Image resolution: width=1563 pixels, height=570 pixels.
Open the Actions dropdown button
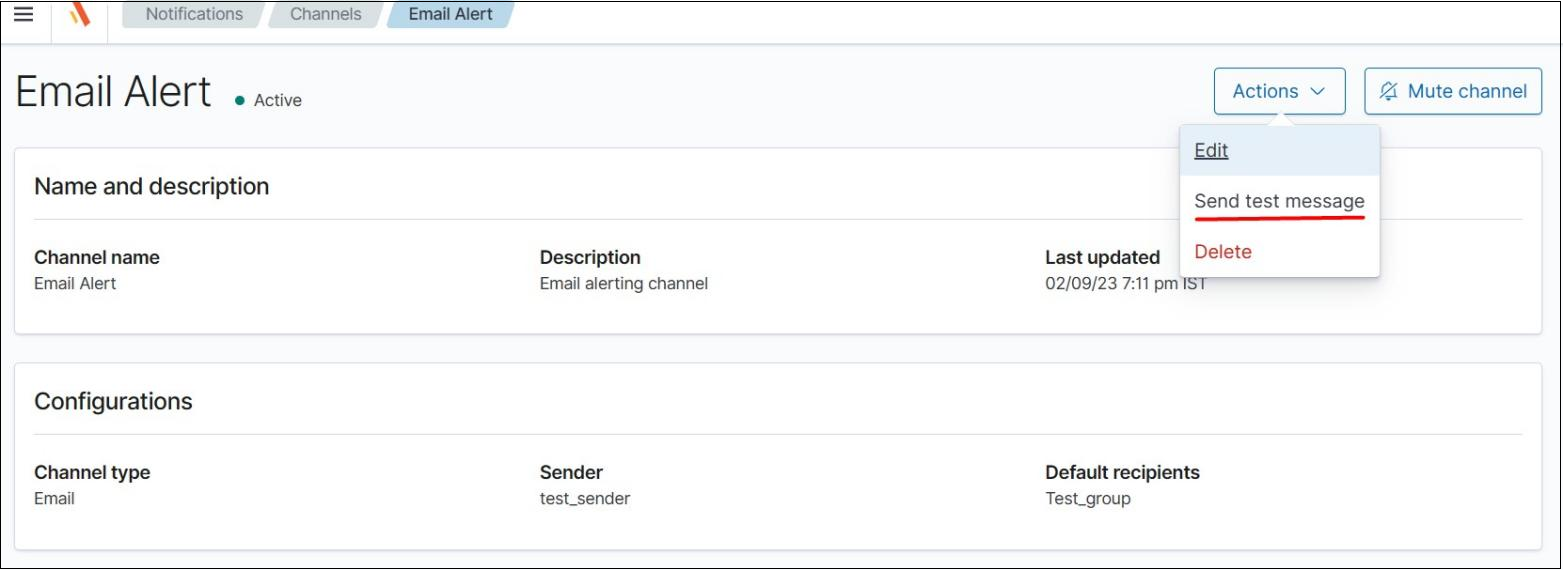coord(1266,91)
